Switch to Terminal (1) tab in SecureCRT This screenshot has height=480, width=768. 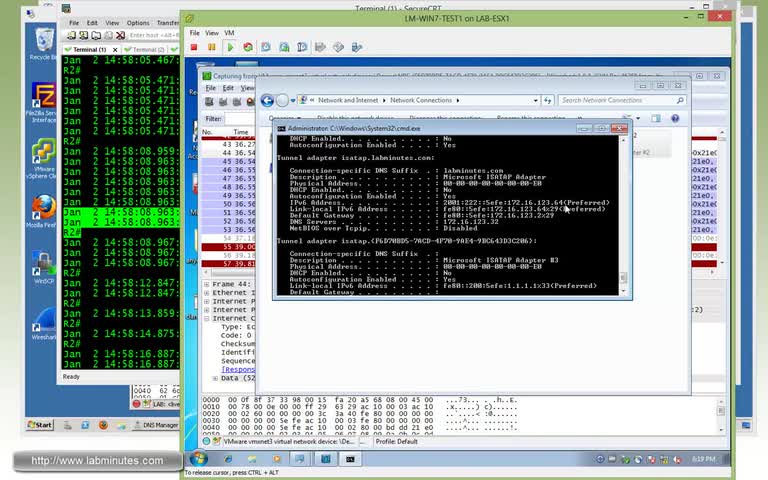[x=90, y=49]
